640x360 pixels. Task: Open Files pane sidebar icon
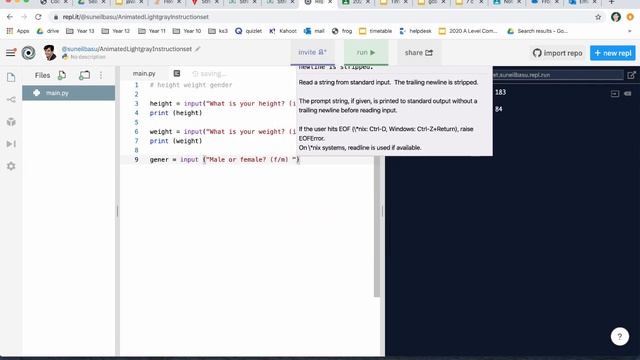[x=11, y=77]
